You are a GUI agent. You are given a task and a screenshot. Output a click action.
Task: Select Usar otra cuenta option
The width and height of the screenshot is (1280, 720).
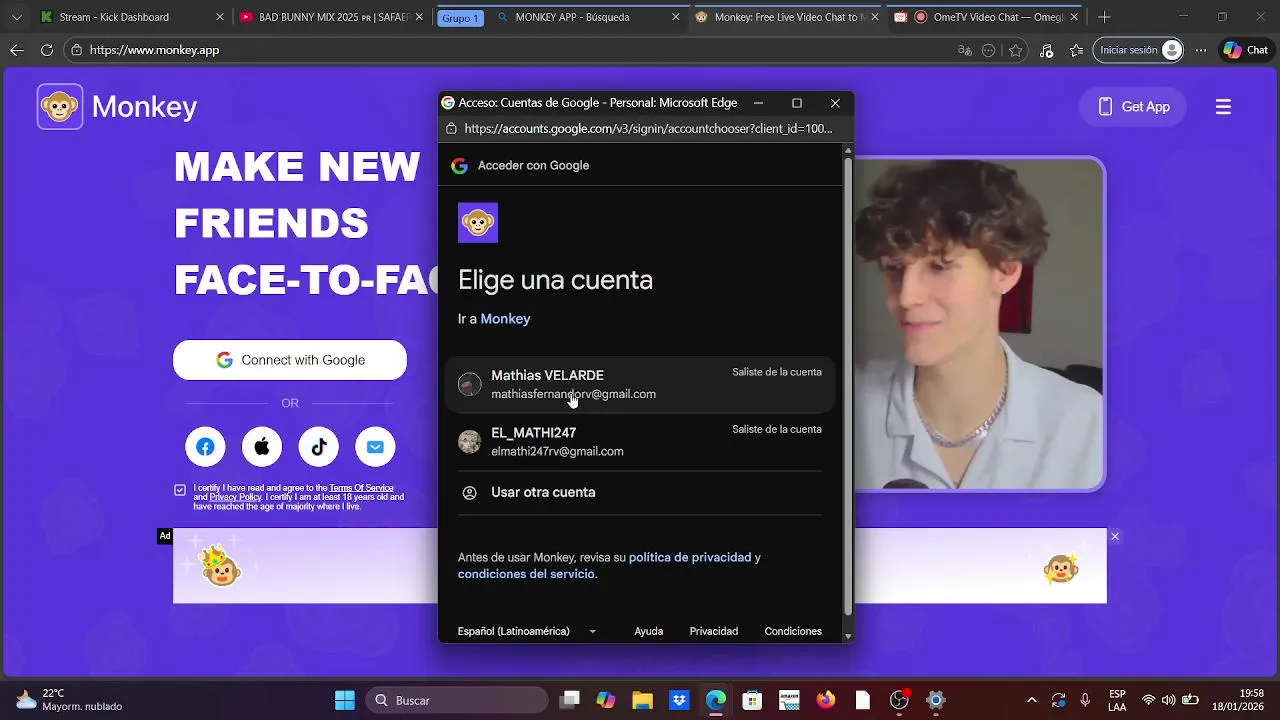(640, 492)
